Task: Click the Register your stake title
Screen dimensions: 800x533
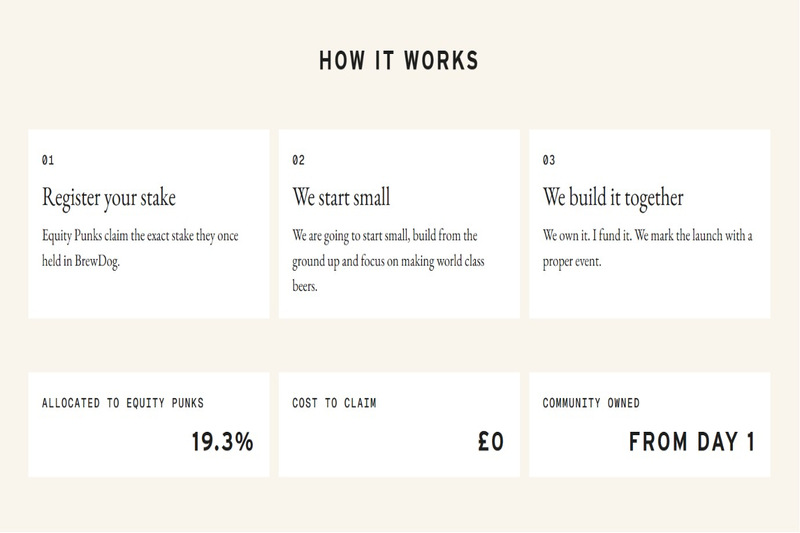Action: coord(109,198)
